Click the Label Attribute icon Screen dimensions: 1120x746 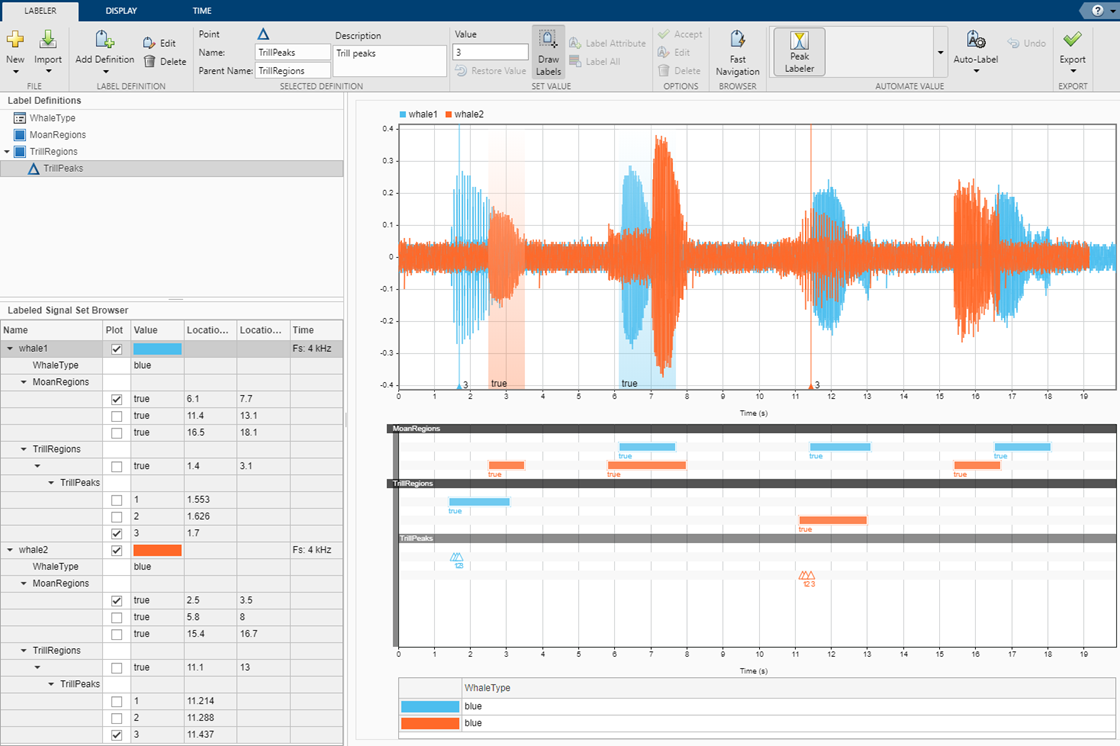tap(575, 43)
